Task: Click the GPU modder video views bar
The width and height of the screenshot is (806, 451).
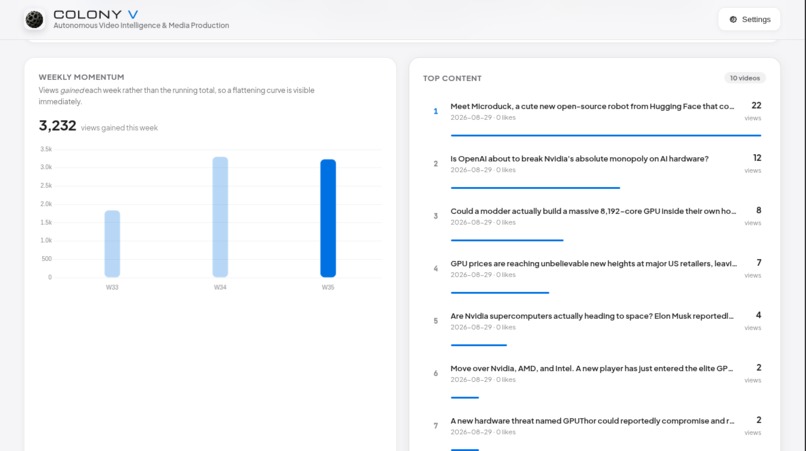Action: tap(507, 240)
